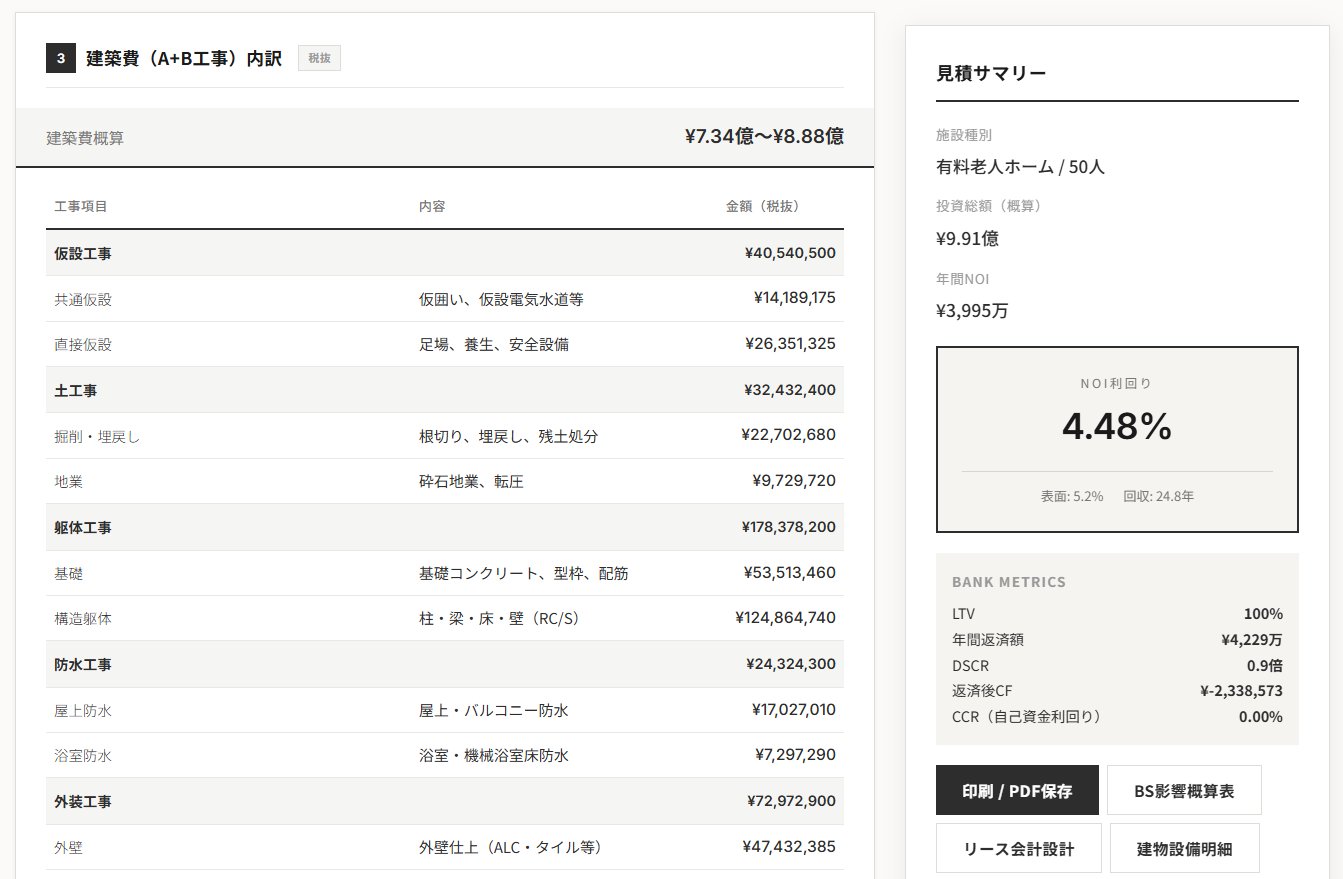Click the 印刷 / PDF保存 button

tap(1017, 790)
